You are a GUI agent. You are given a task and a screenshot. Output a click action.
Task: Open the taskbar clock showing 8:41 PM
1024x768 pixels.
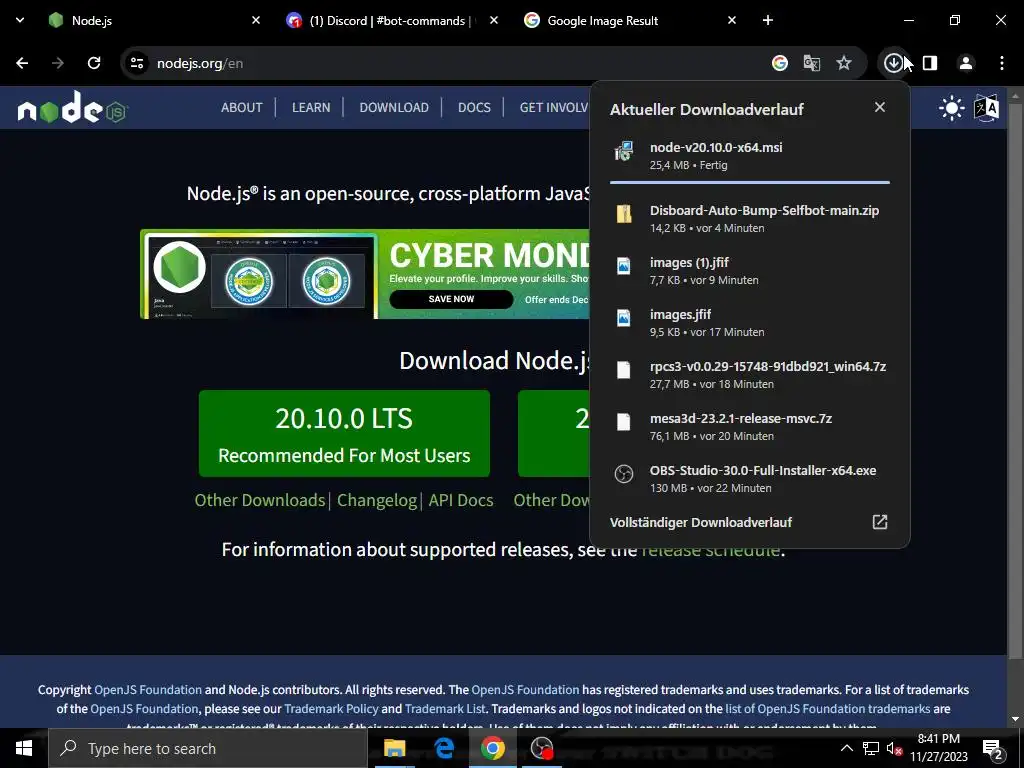pyautogui.click(x=939, y=748)
